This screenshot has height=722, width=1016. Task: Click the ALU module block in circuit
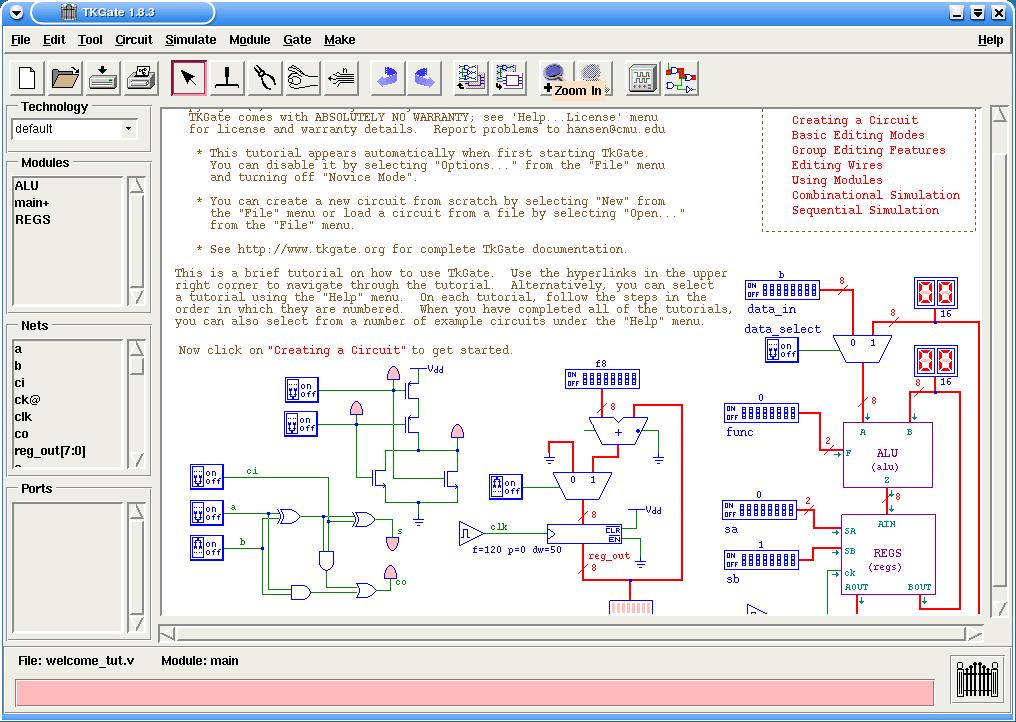pyautogui.click(x=887, y=455)
